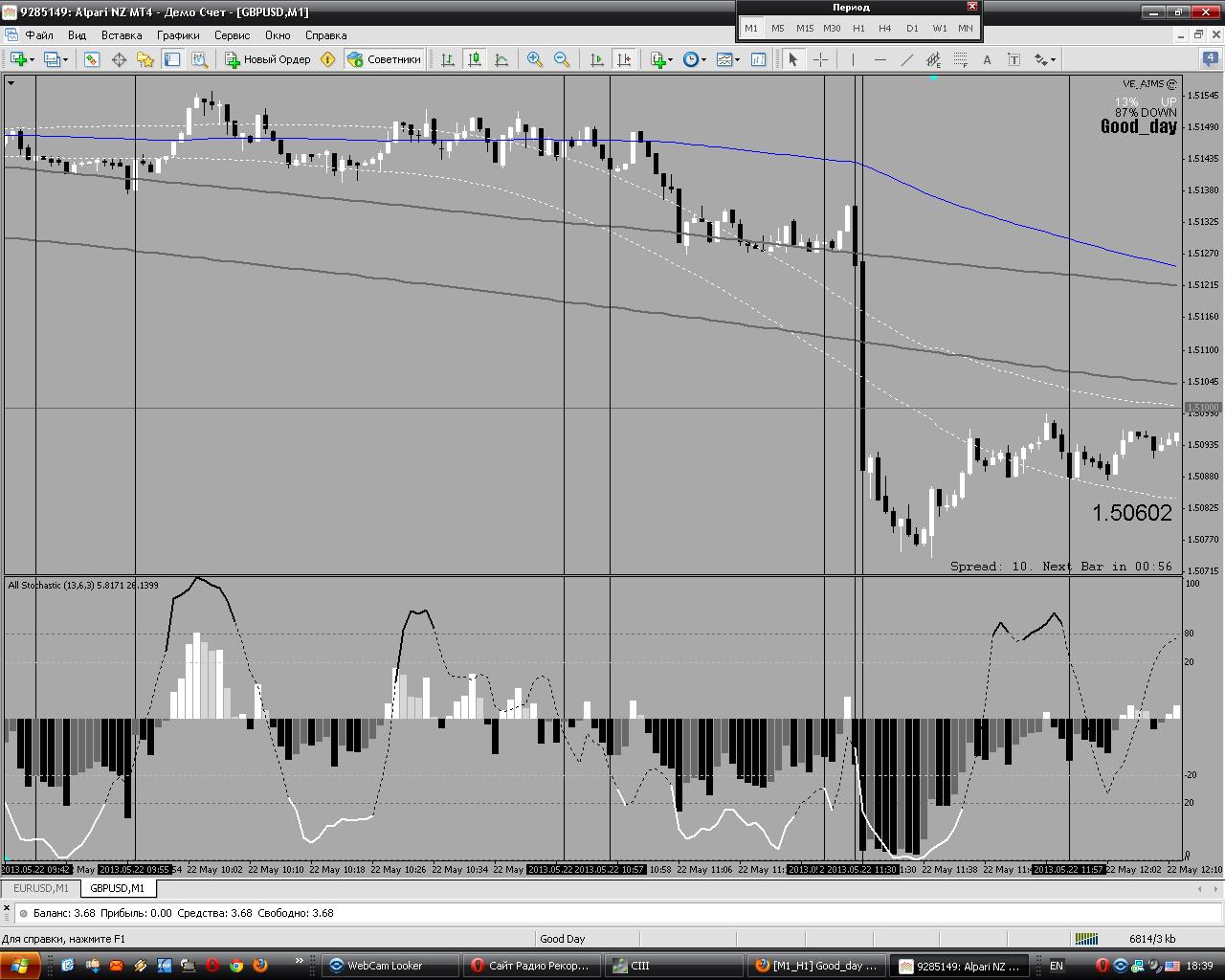Image resolution: width=1225 pixels, height=980 pixels.
Task: Click the Новый Ордер button
Action: (268, 59)
